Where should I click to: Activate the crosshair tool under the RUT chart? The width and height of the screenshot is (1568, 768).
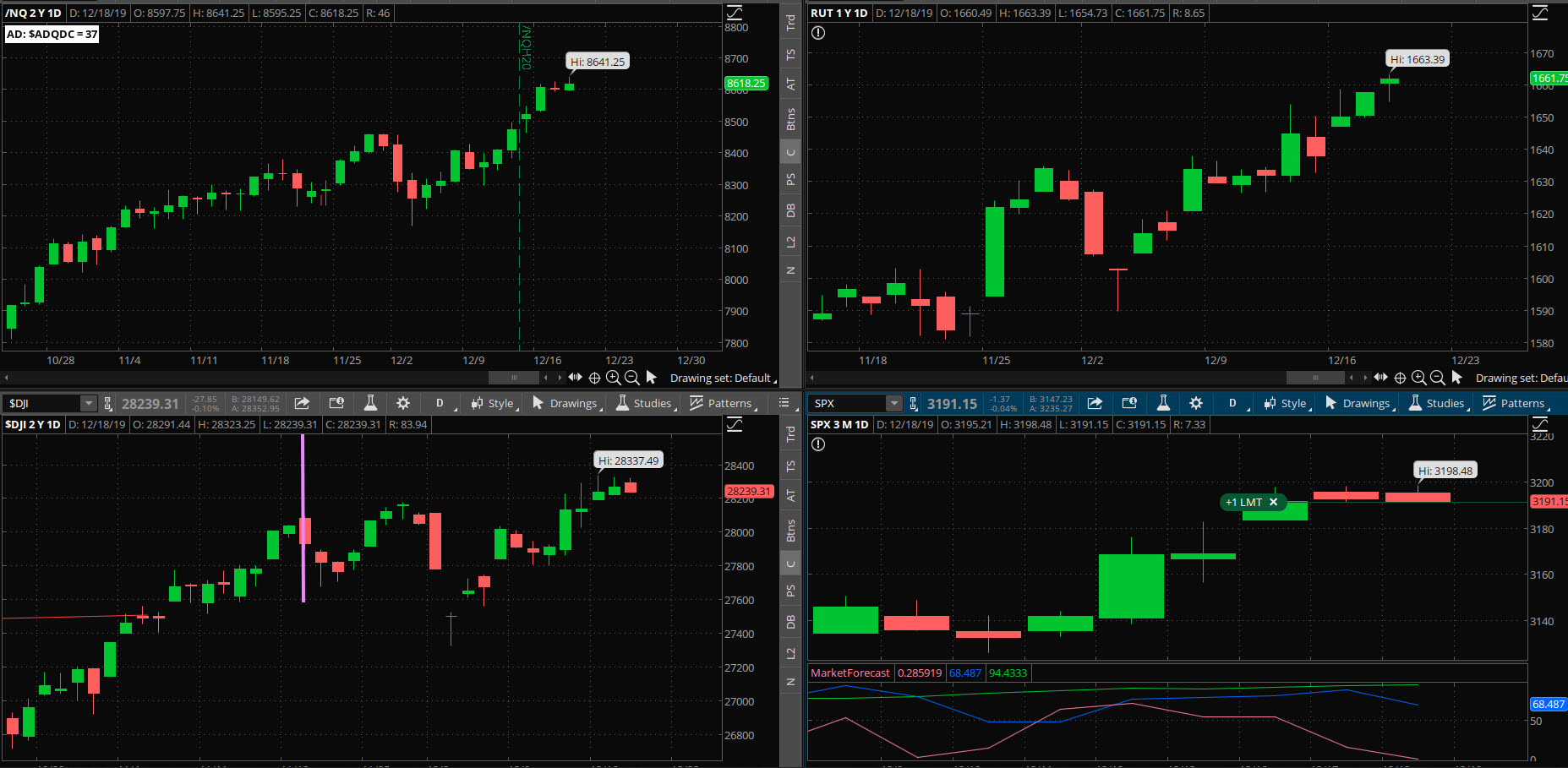coord(1400,378)
